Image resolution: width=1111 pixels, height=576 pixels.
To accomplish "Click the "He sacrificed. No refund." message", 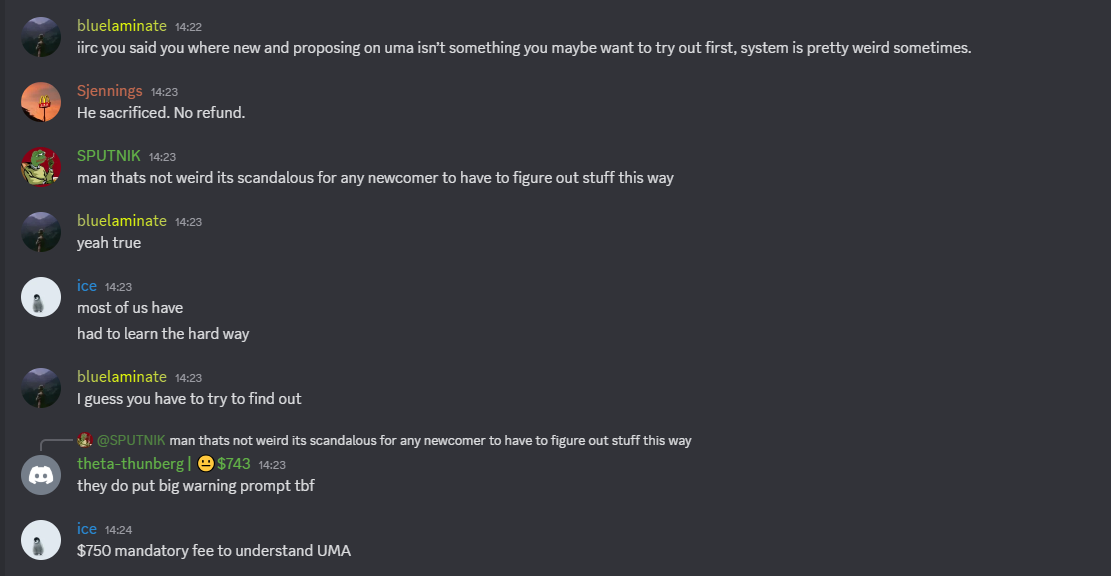I will [161, 113].
